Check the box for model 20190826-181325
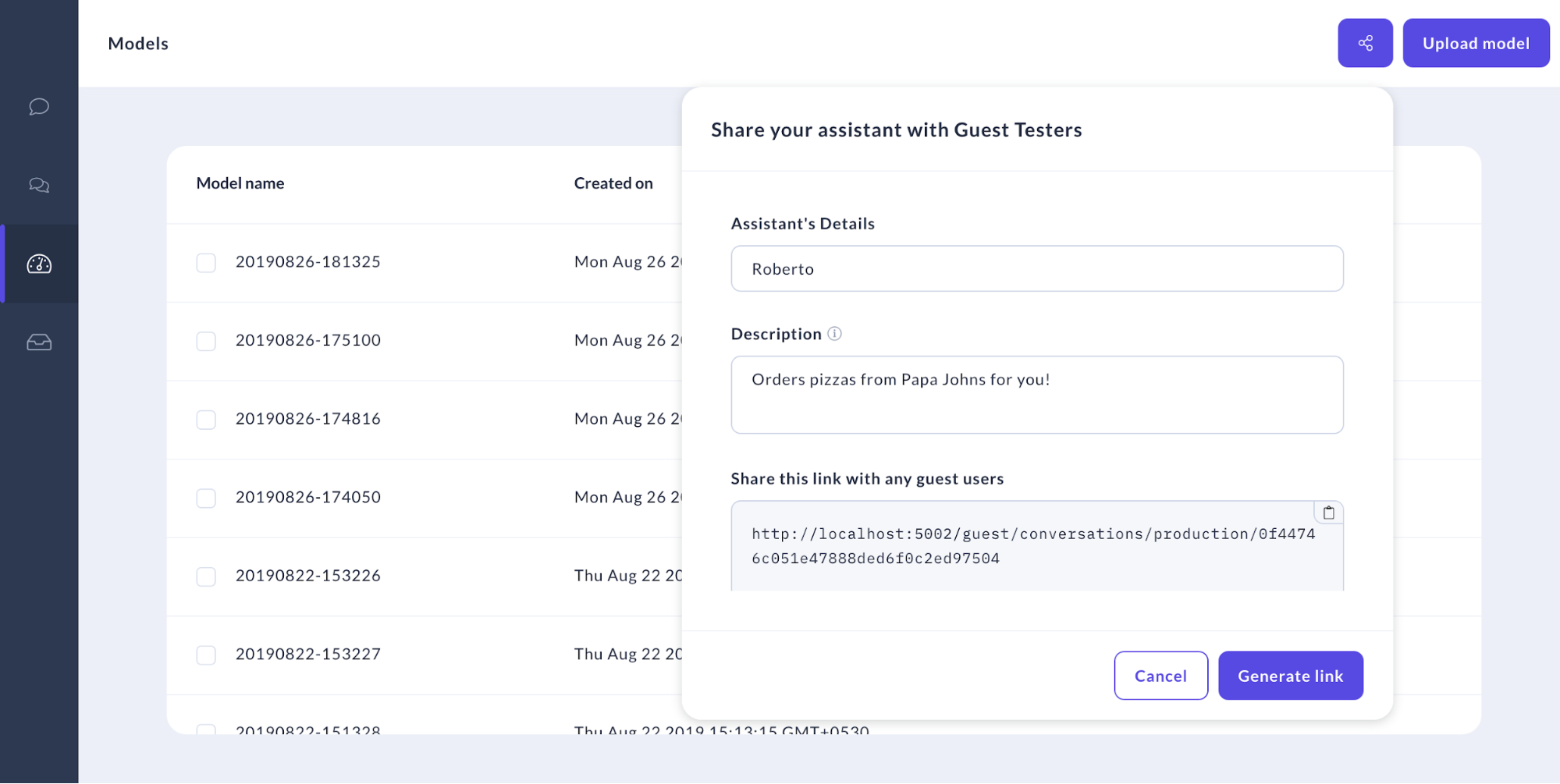1560x784 pixels. coord(206,262)
